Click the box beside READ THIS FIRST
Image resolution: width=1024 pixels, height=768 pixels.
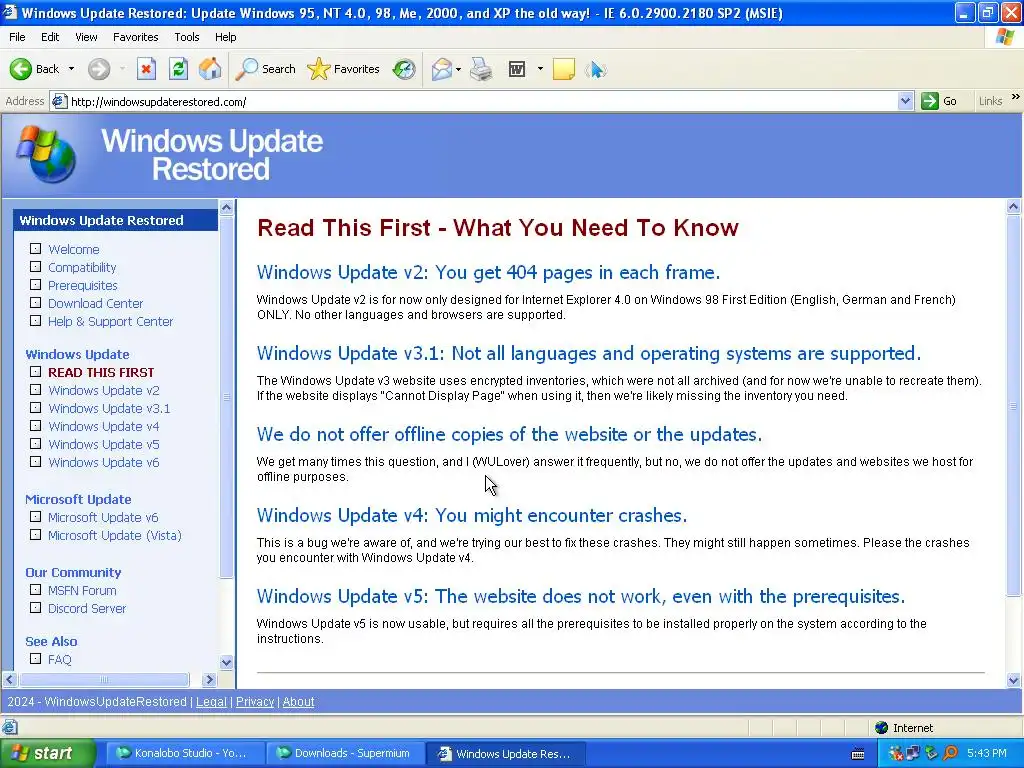point(35,372)
